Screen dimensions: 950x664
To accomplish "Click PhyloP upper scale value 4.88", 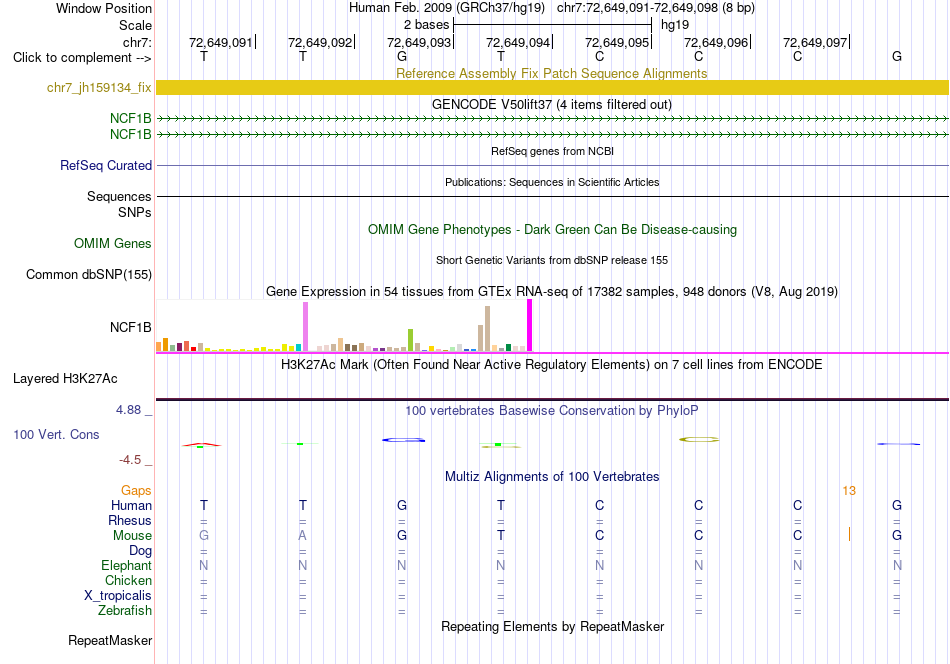I will point(128,410).
